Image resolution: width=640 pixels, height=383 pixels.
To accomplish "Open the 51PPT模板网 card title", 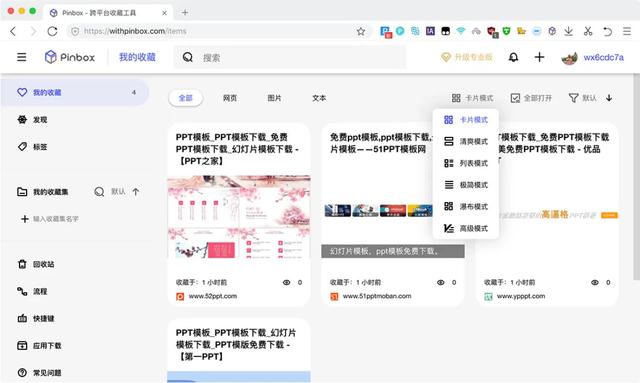I will pos(380,143).
